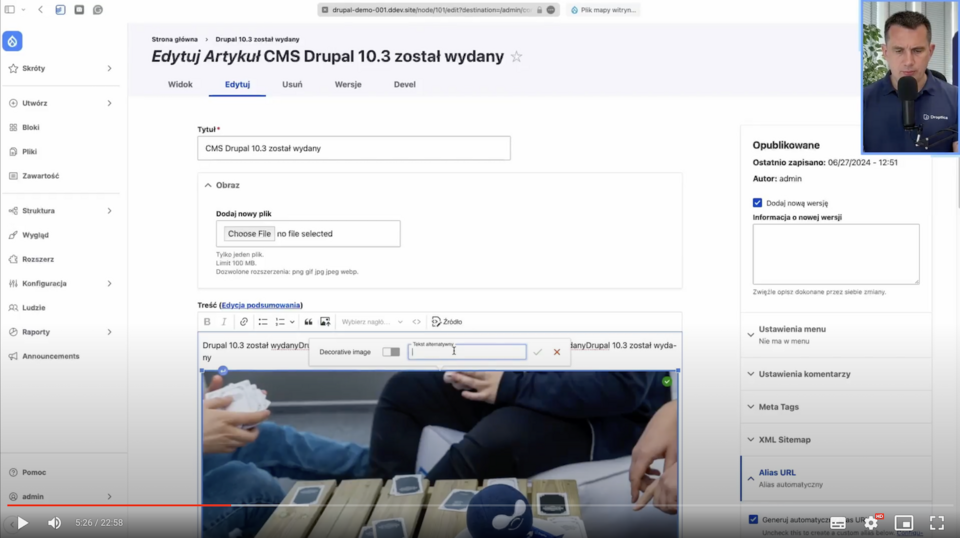The width and height of the screenshot is (960, 538).
Task: Expand the Konfiguracja submenu arrow
Action: [110, 284]
